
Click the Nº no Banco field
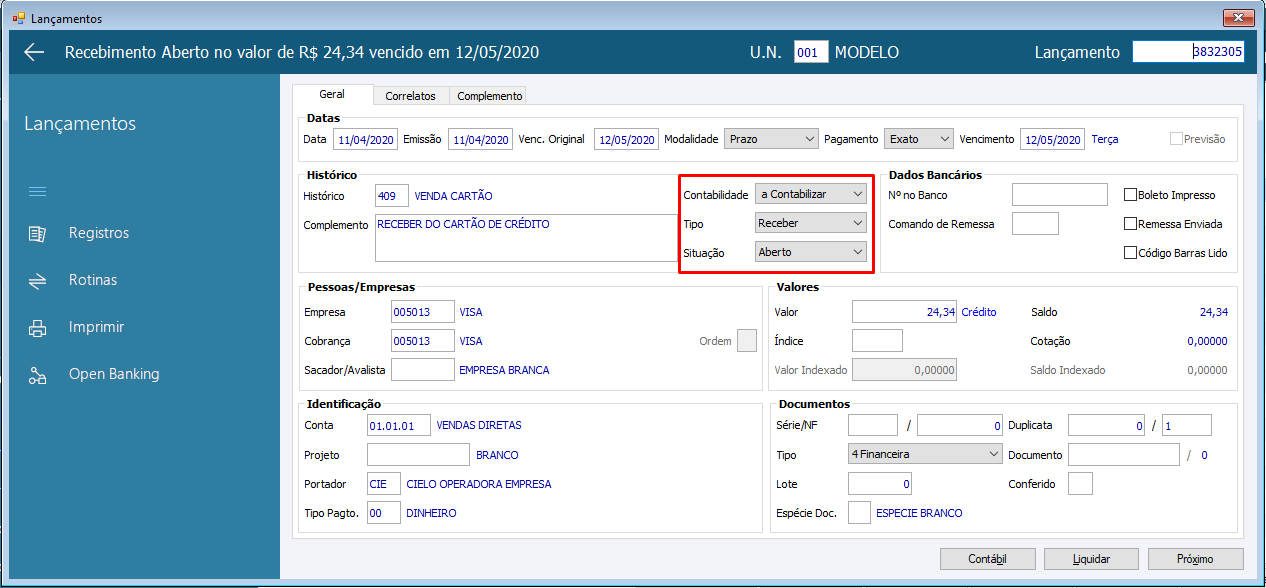[x=1060, y=195]
